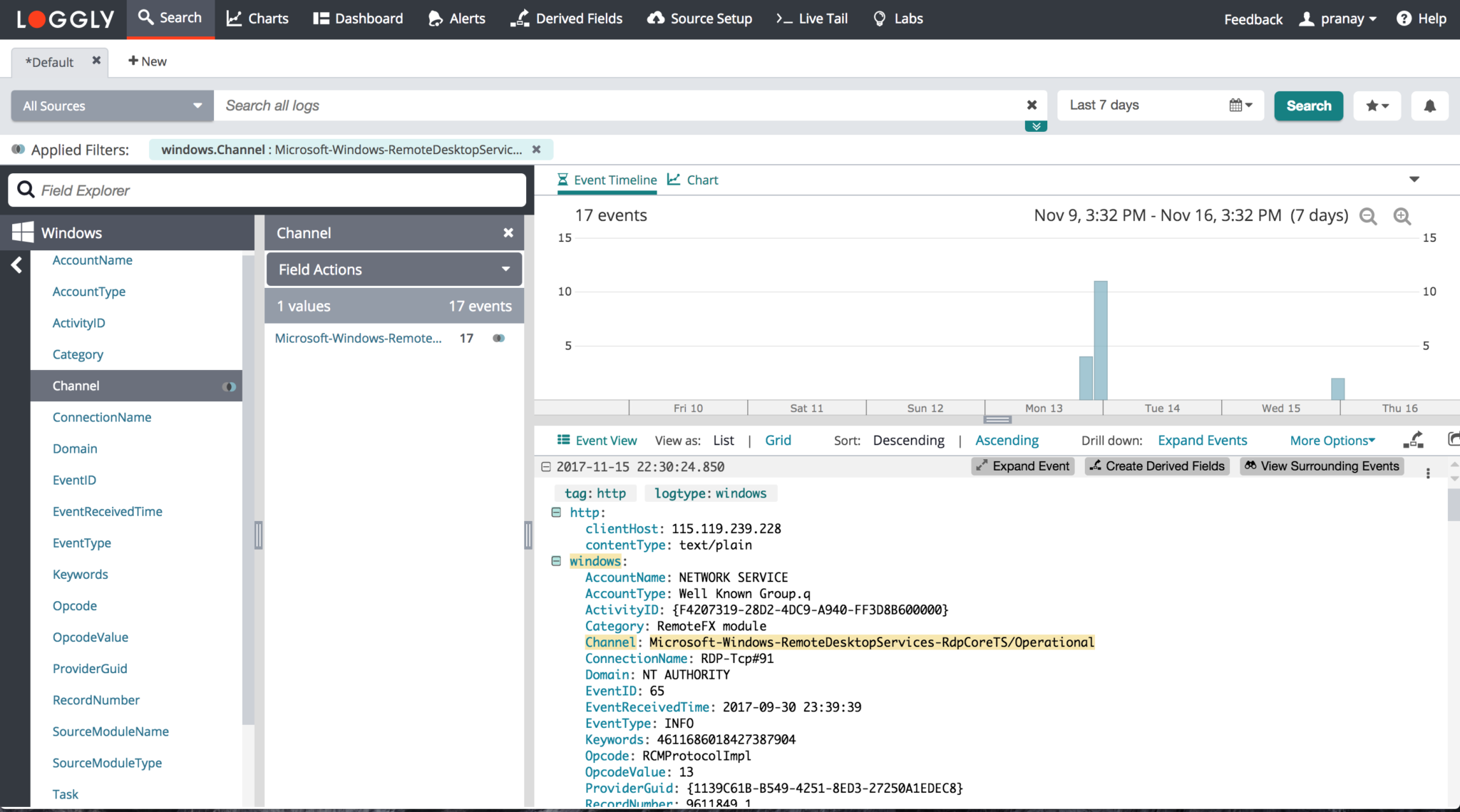
Task: Collapse the windows node in event details
Action: coord(556,561)
